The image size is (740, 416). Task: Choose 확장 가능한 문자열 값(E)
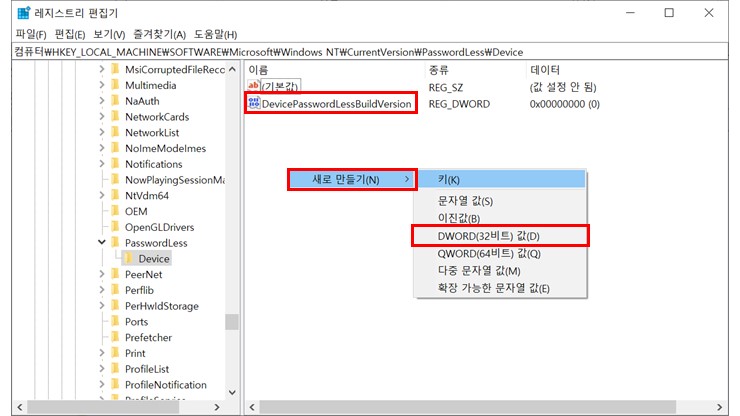click(500, 289)
